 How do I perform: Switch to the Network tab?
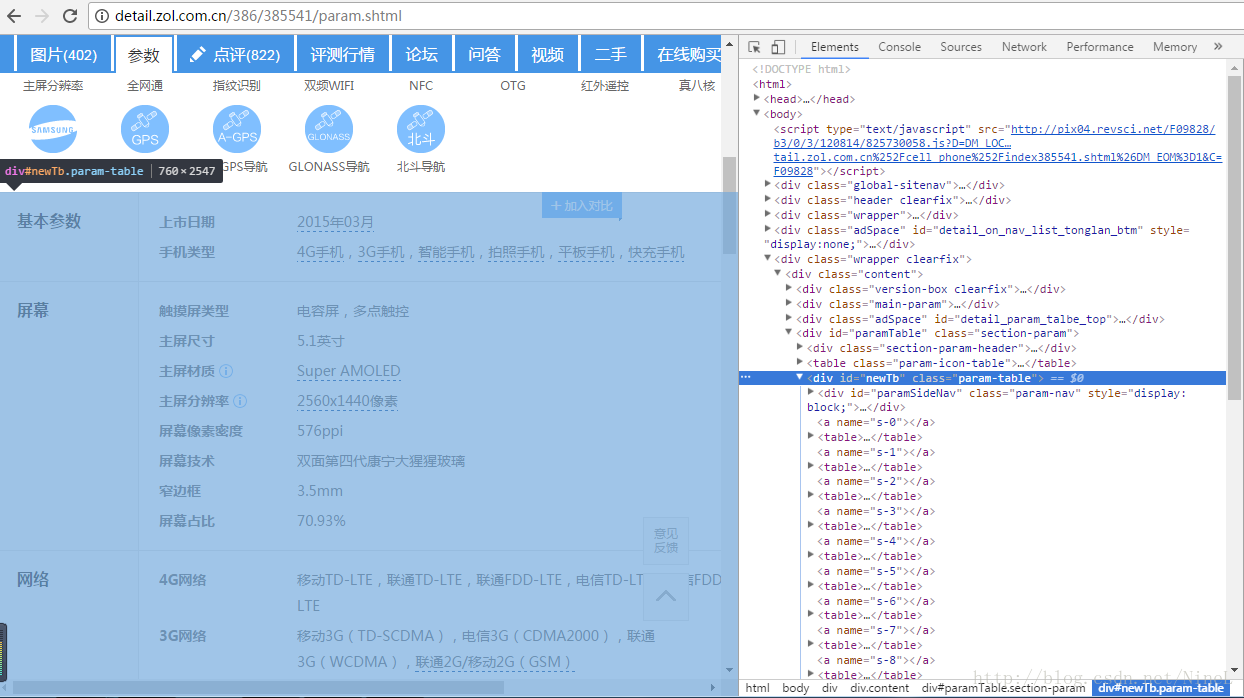(x=1024, y=47)
